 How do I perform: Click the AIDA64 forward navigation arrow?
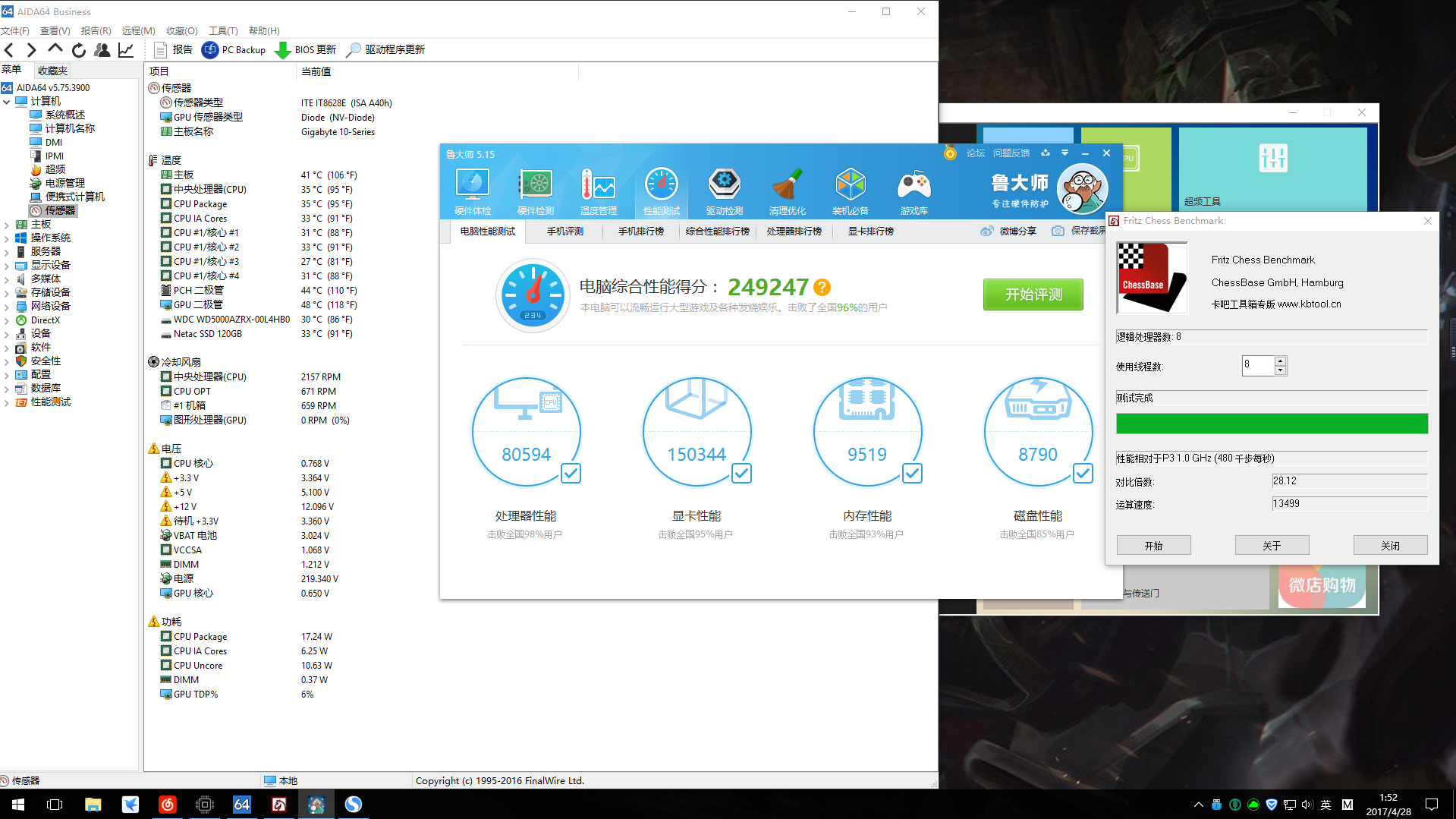(x=31, y=50)
